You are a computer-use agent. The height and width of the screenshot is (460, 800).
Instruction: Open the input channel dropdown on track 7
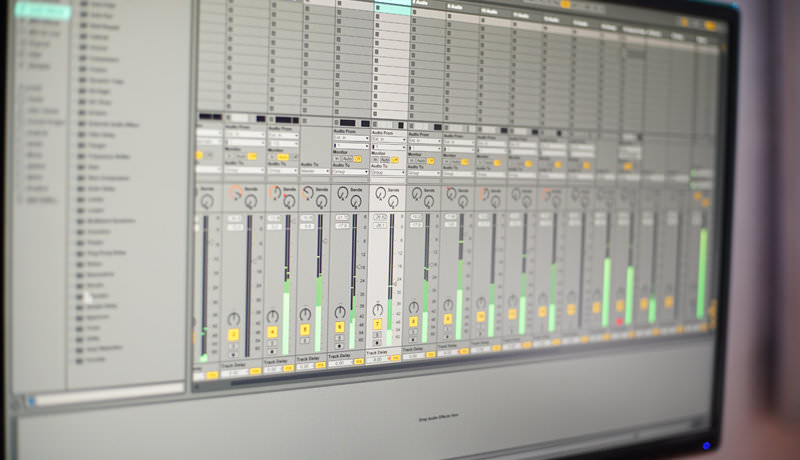[x=388, y=147]
